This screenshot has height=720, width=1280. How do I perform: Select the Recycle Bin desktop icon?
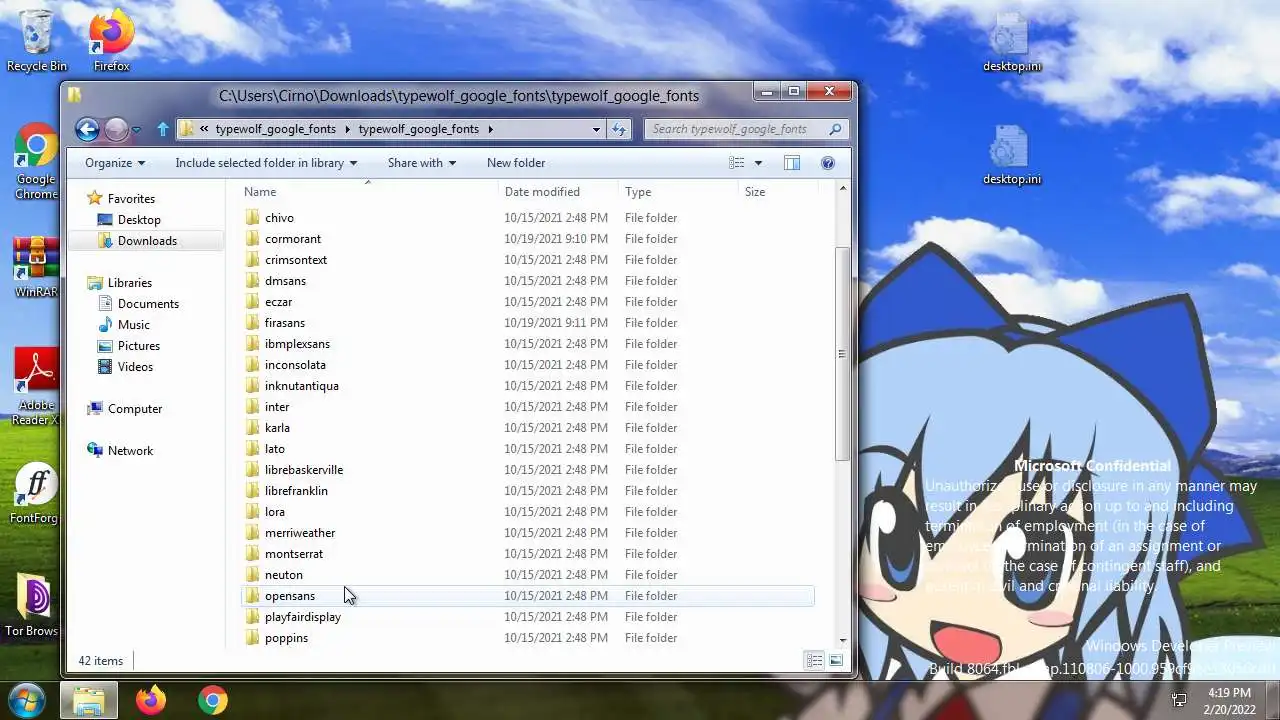(37, 41)
